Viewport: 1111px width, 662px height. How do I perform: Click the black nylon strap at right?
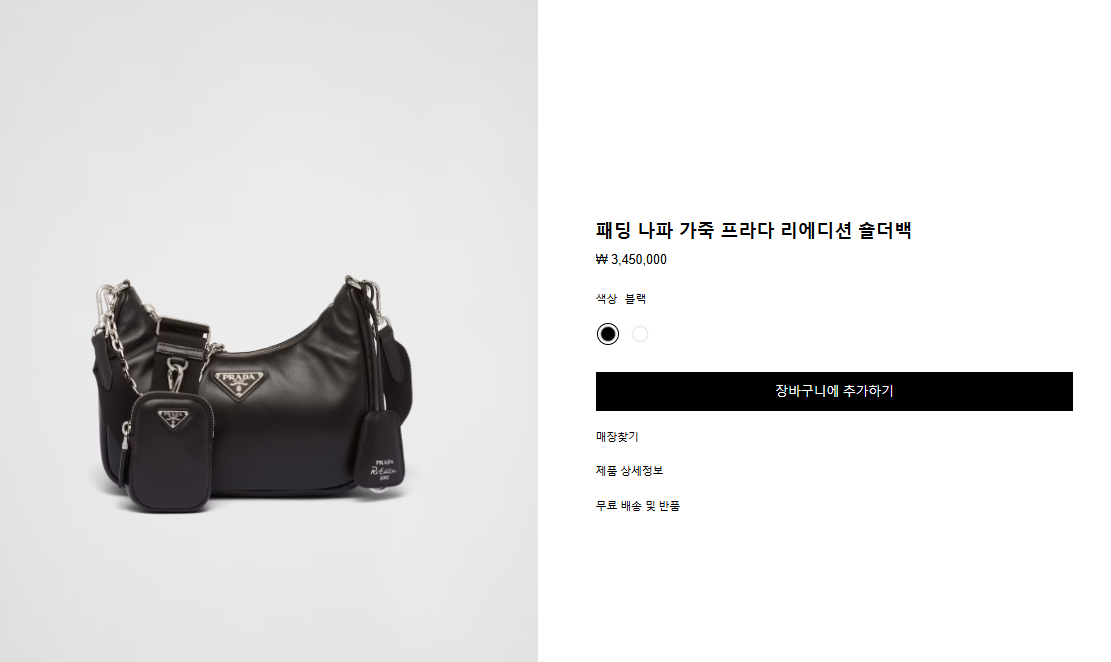[397, 376]
